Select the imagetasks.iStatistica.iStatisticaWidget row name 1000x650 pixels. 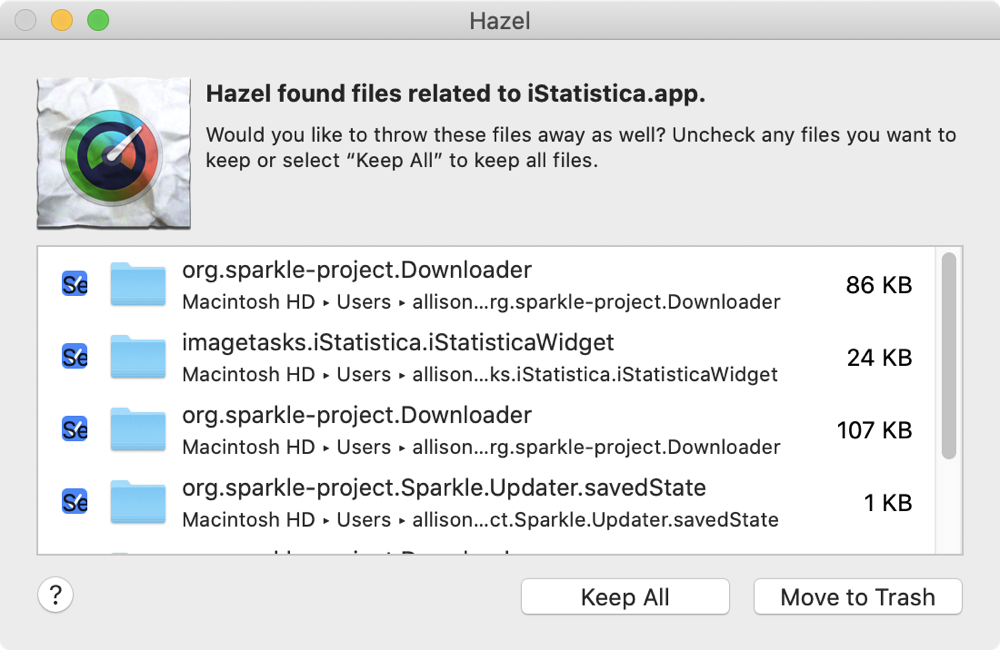(398, 343)
